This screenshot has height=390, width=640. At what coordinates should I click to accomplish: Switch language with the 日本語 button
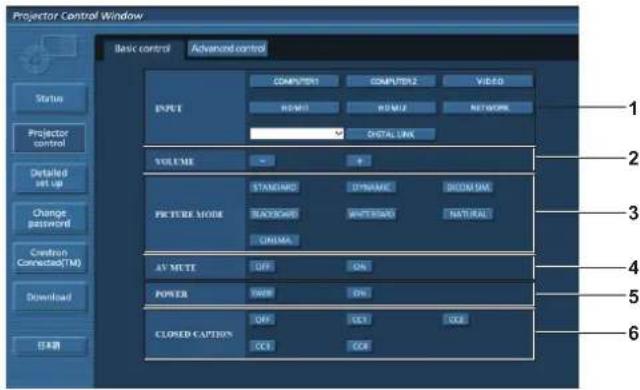tap(49, 346)
